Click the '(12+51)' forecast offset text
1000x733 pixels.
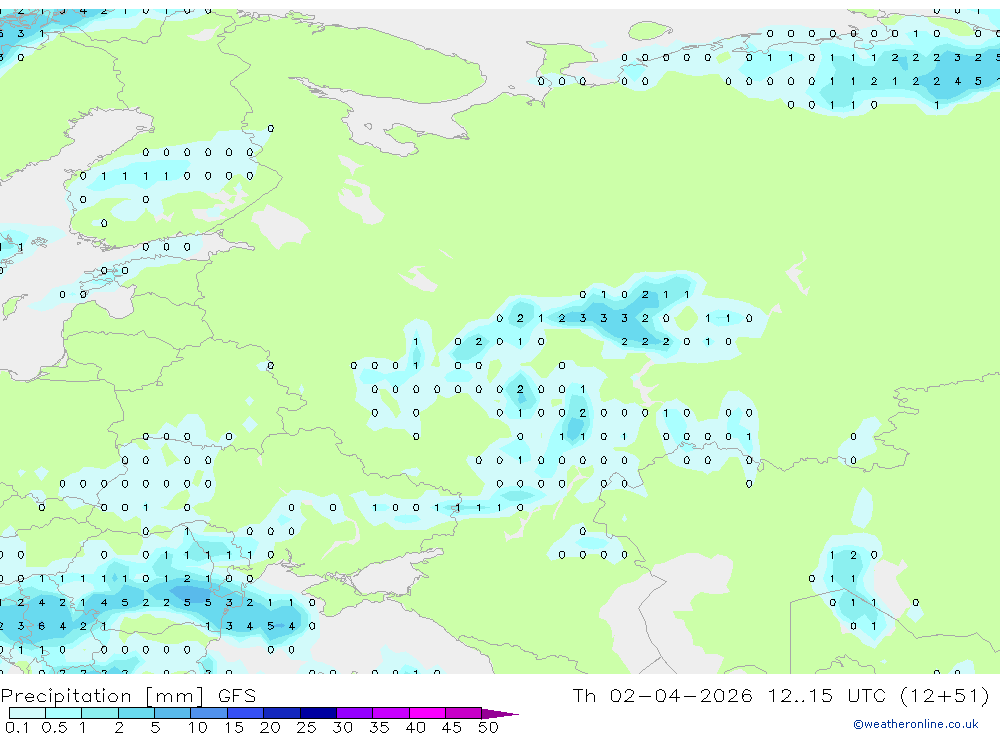pyautogui.click(x=945, y=695)
